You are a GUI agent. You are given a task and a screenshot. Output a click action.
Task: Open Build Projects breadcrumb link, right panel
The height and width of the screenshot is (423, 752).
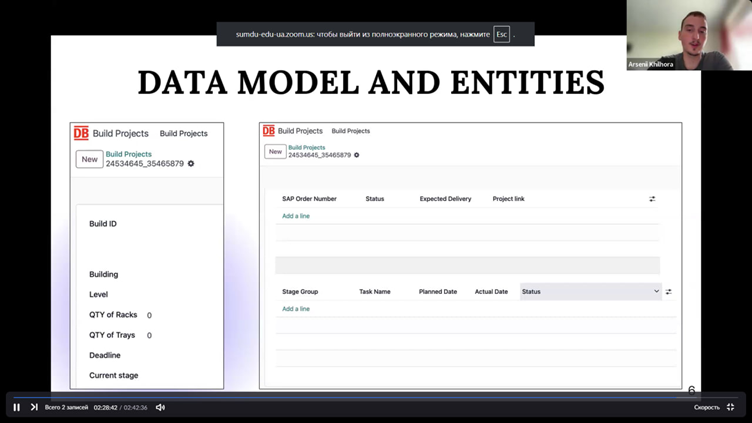click(x=306, y=147)
